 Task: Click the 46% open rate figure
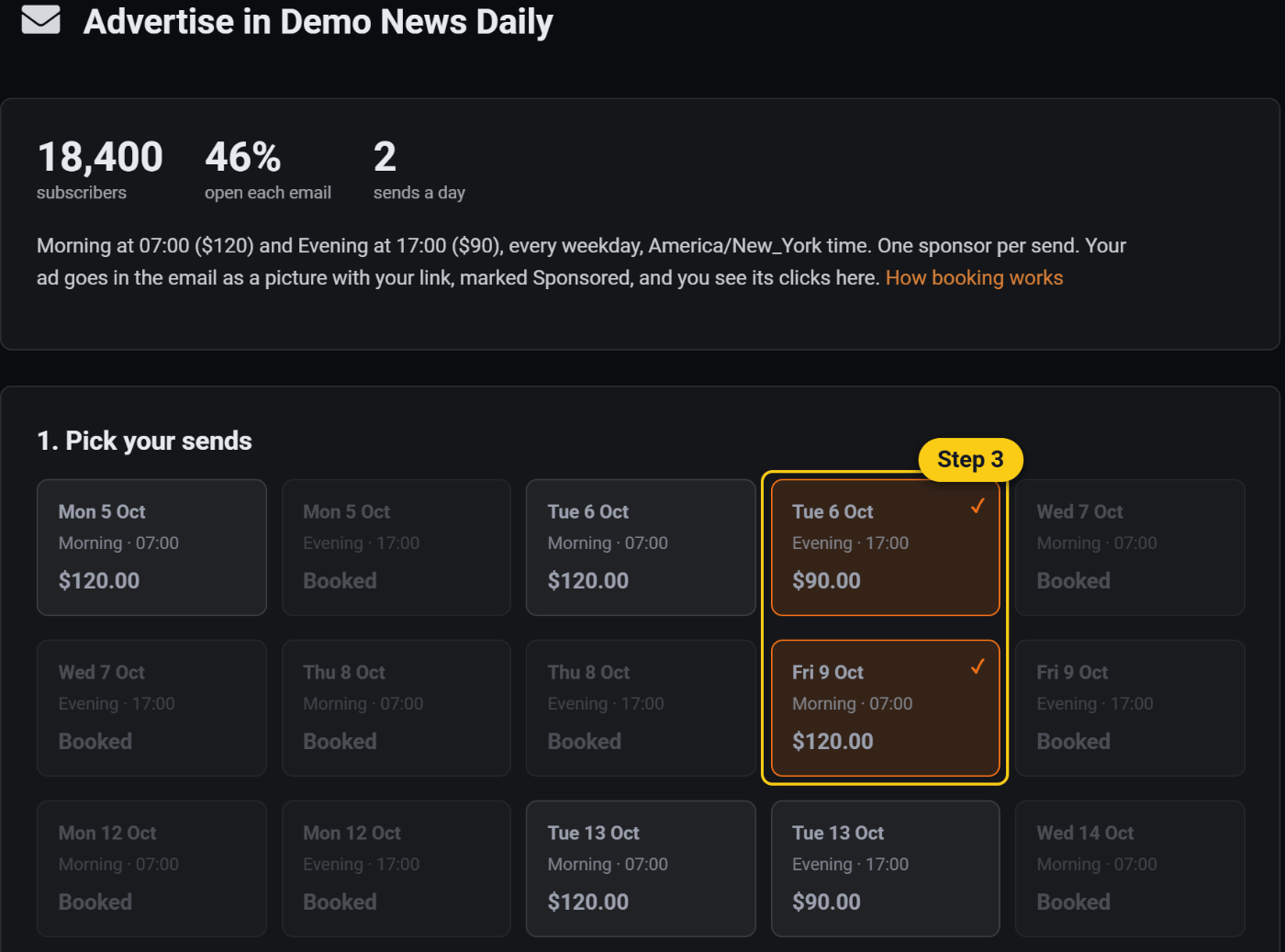point(243,157)
